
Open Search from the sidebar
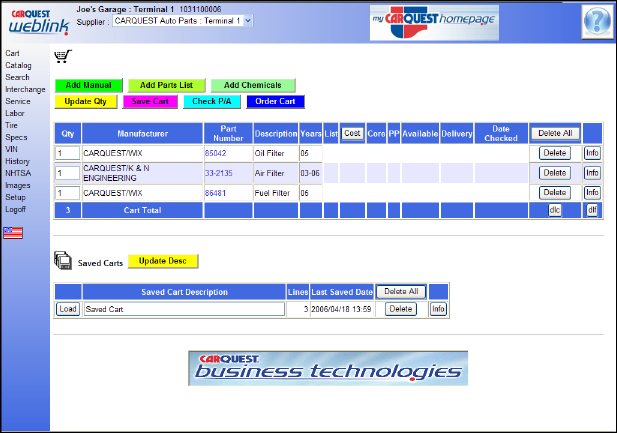[x=17, y=77]
